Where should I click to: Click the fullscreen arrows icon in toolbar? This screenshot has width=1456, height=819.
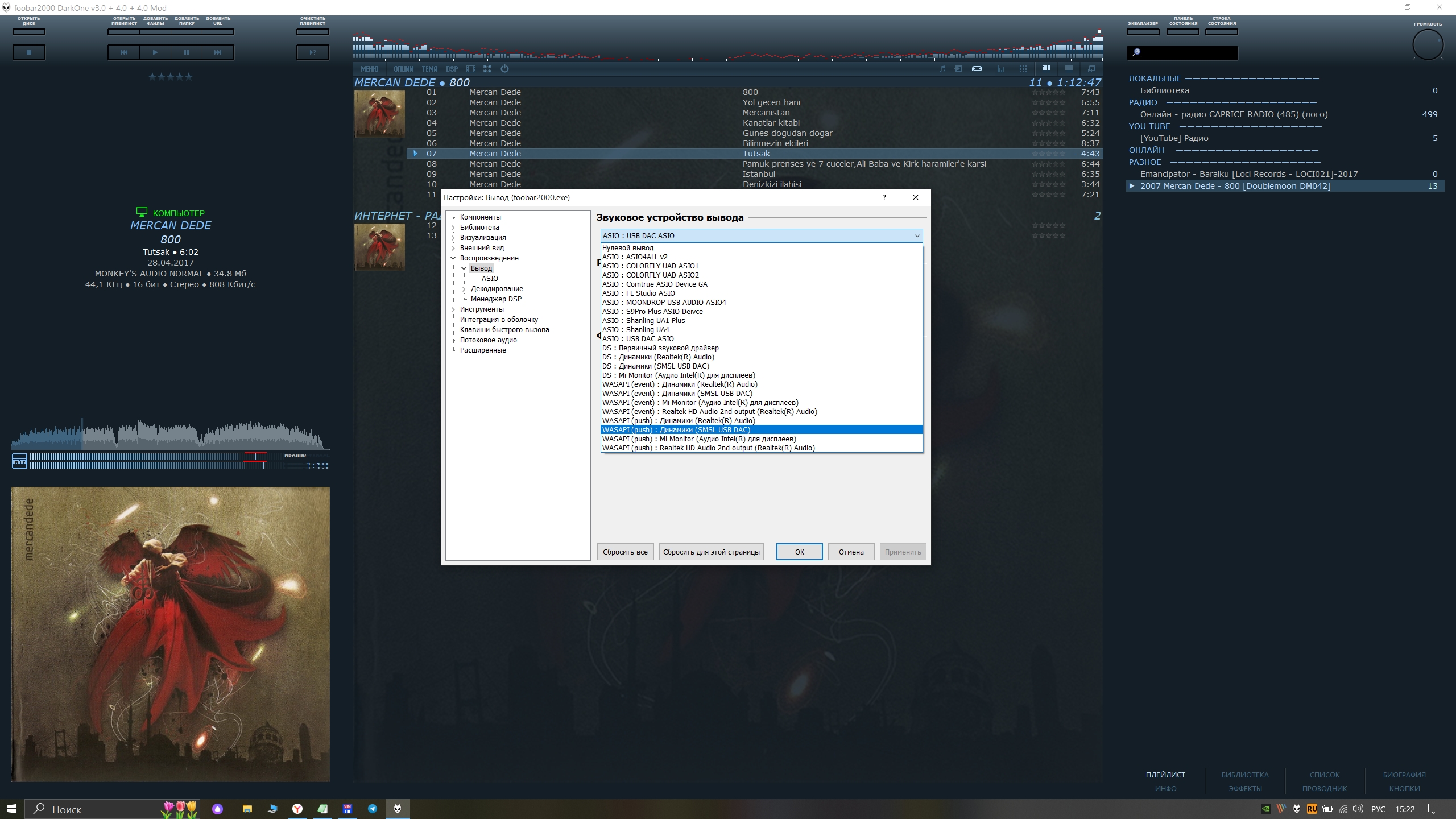(x=487, y=69)
